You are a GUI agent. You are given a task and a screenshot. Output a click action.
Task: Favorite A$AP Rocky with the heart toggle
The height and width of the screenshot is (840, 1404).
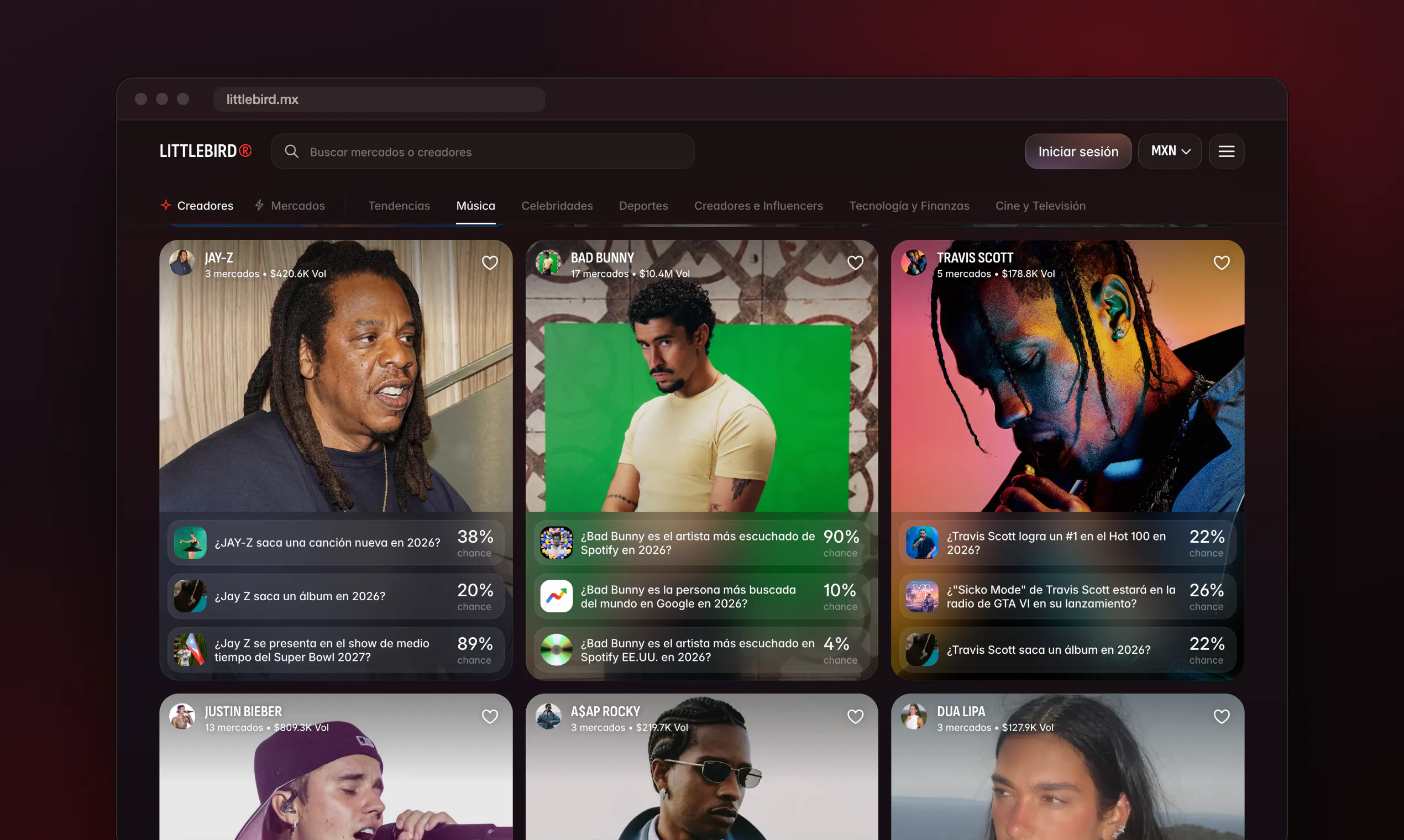pos(856,717)
